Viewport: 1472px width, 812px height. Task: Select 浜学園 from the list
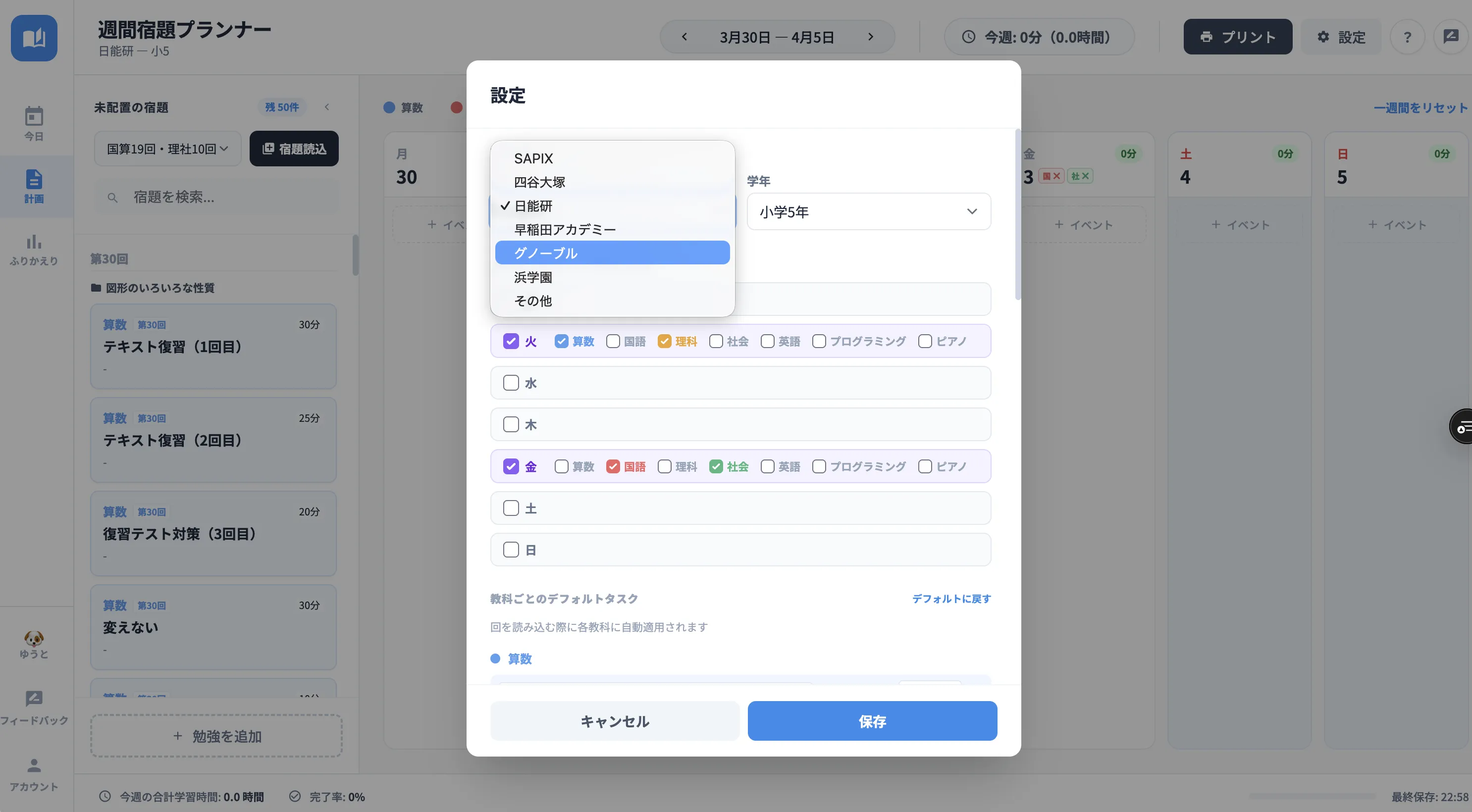point(612,277)
